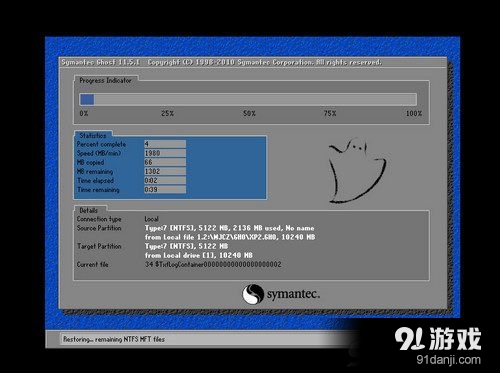The width and height of the screenshot is (500, 373).
Task: Select the "Progress Indicator" group label
Action: 105,80
